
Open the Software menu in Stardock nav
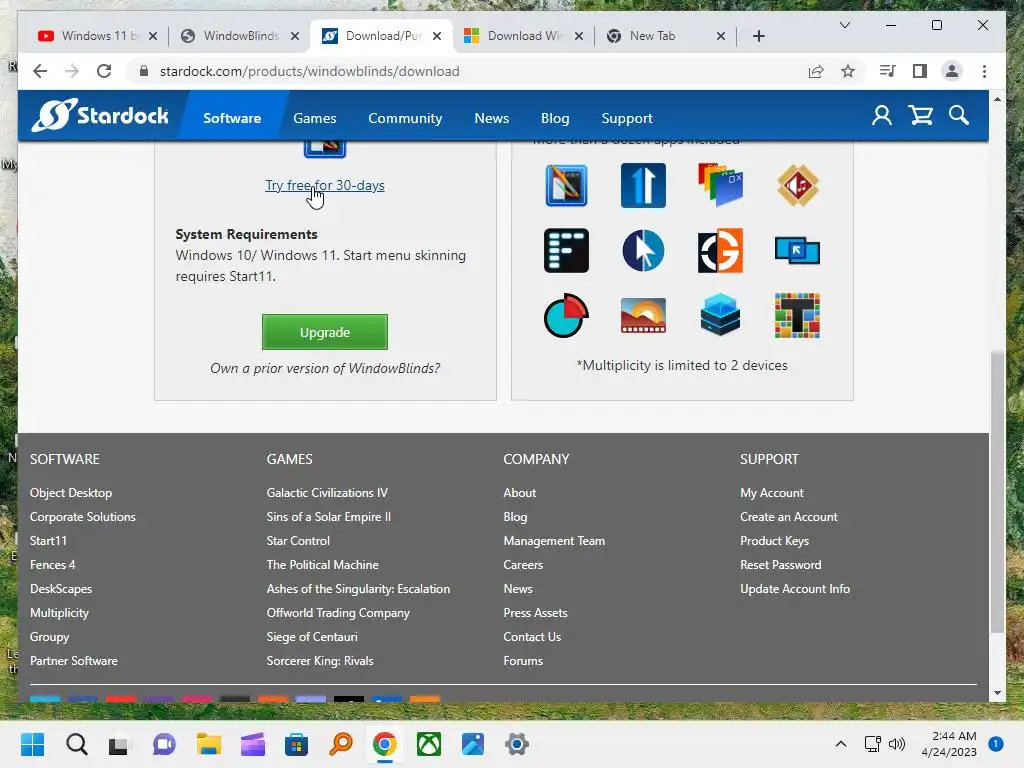[x=232, y=118]
